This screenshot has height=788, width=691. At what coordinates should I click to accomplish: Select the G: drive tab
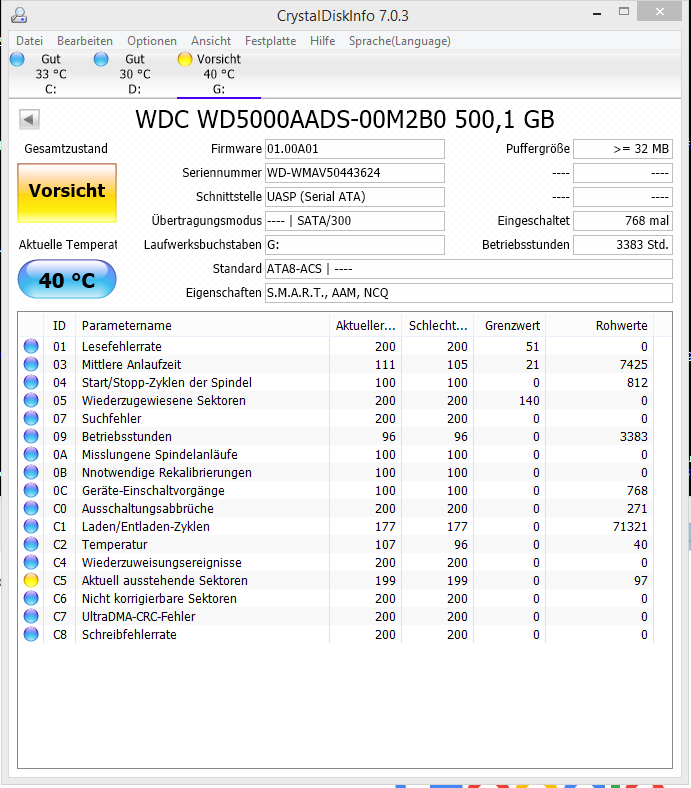(x=219, y=74)
